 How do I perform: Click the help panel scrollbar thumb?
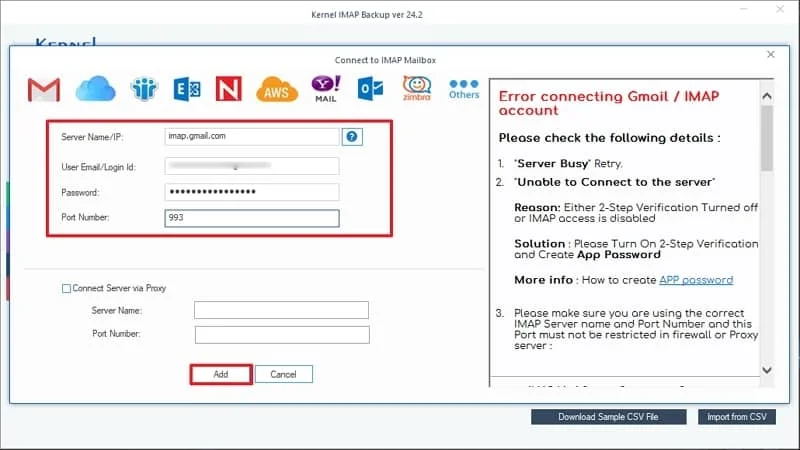click(x=766, y=138)
